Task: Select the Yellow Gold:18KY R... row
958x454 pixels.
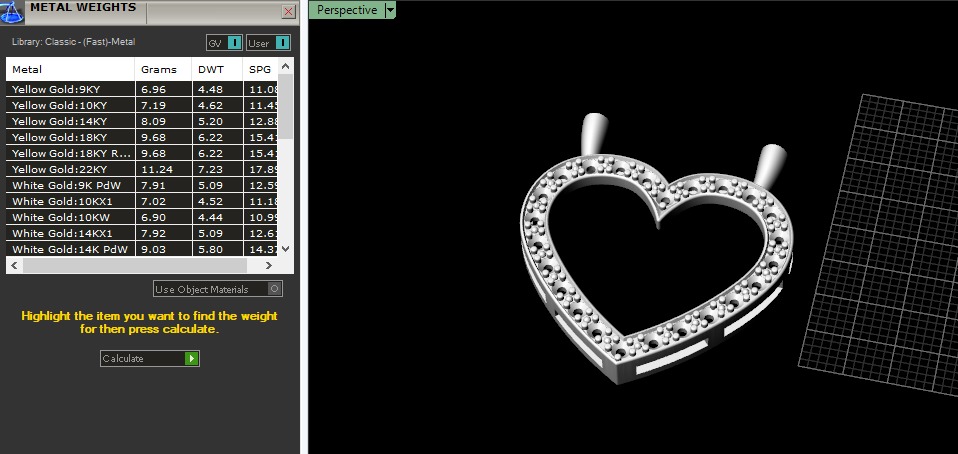Action: (x=142, y=153)
